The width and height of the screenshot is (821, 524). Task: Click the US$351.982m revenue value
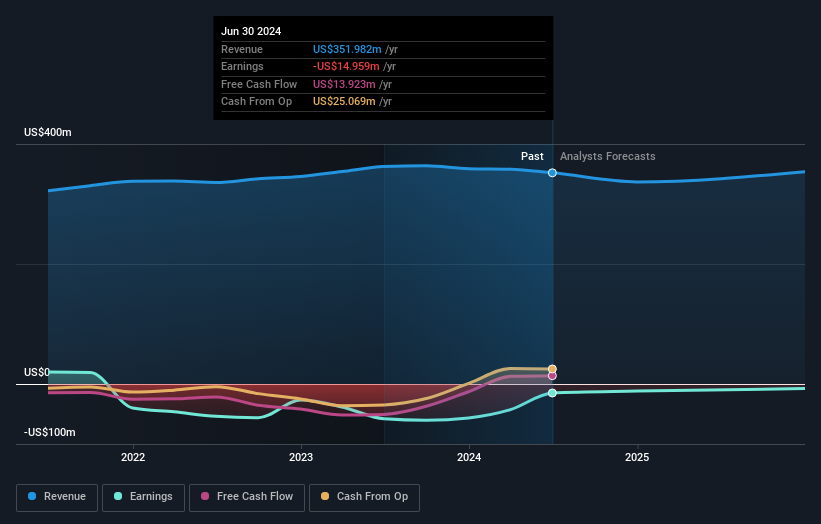point(347,49)
